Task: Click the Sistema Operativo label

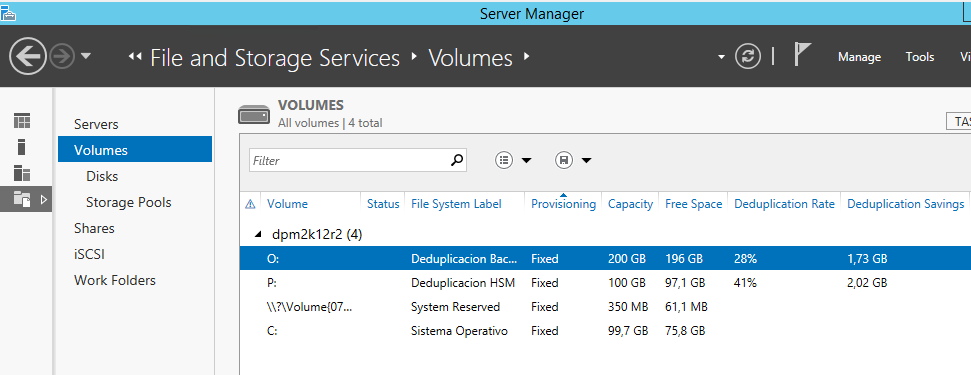Action: [x=459, y=331]
